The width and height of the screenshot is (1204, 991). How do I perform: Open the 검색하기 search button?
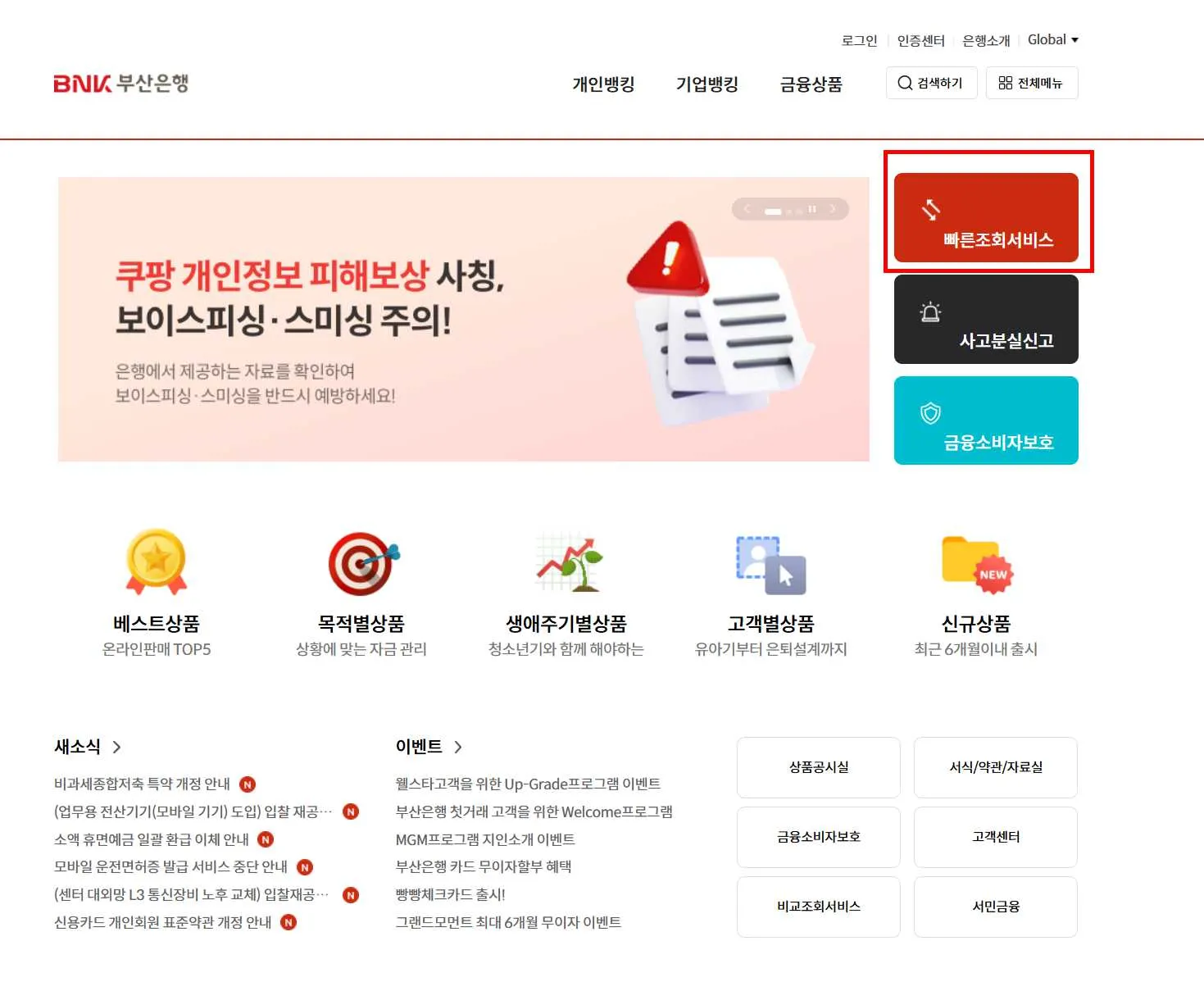[931, 83]
